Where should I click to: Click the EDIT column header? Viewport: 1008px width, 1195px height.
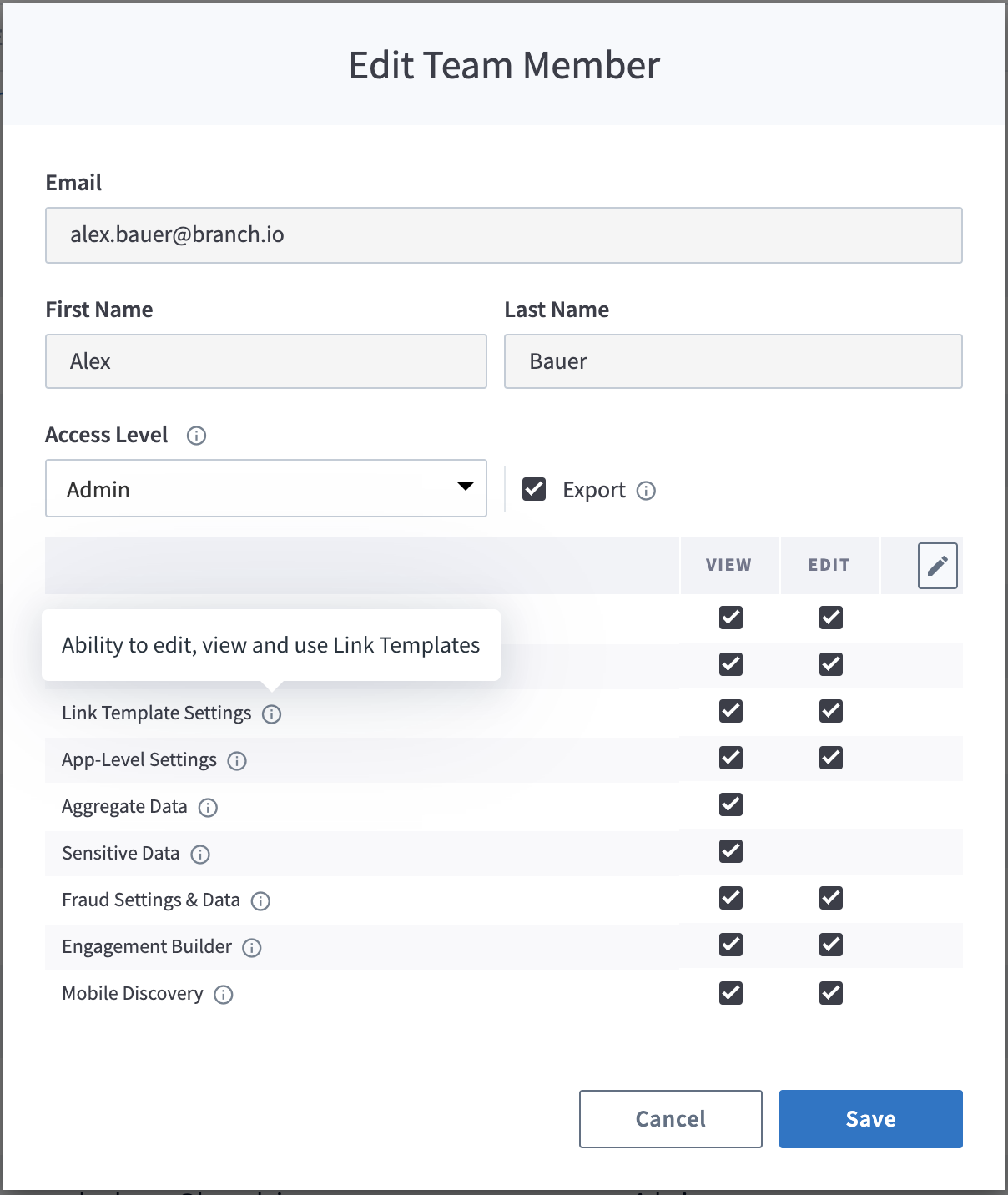click(x=829, y=565)
